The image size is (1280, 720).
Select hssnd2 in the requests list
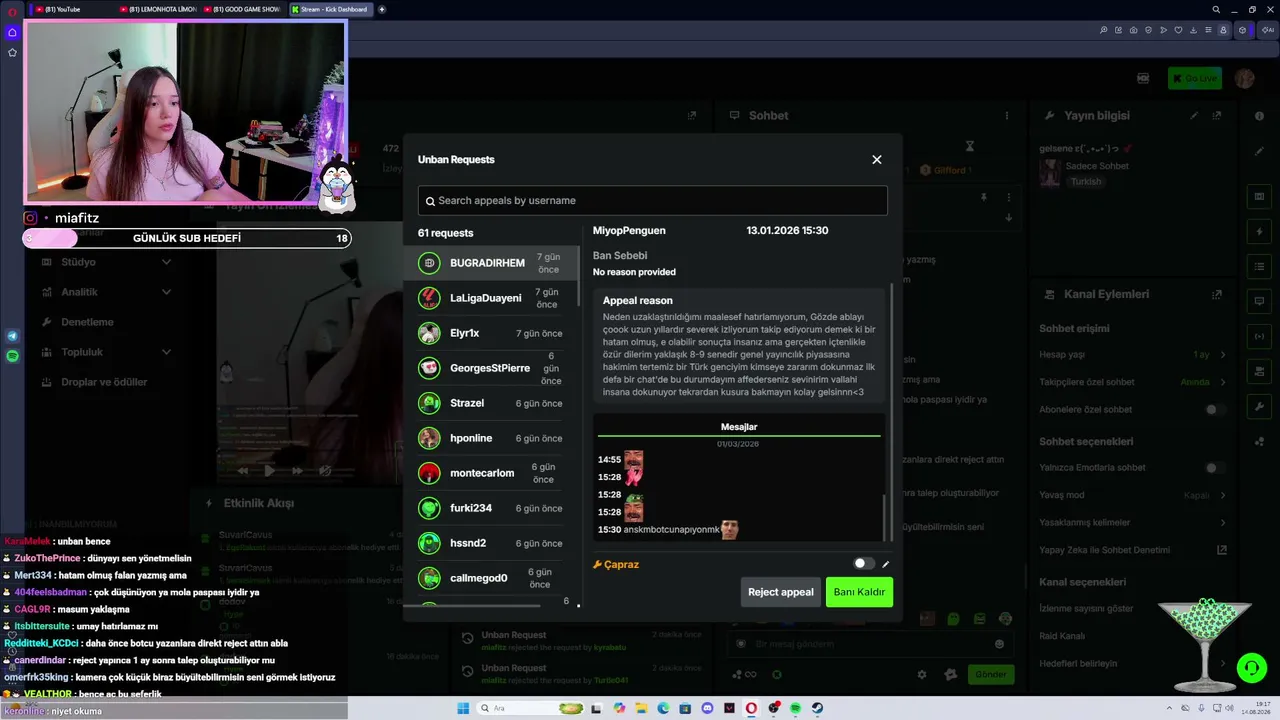pos(491,543)
